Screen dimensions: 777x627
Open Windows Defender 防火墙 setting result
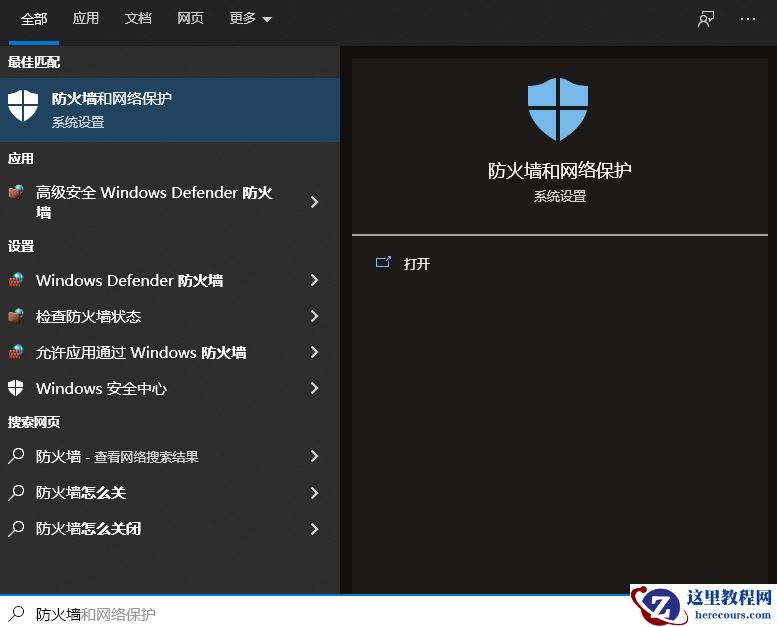[x=170, y=281]
